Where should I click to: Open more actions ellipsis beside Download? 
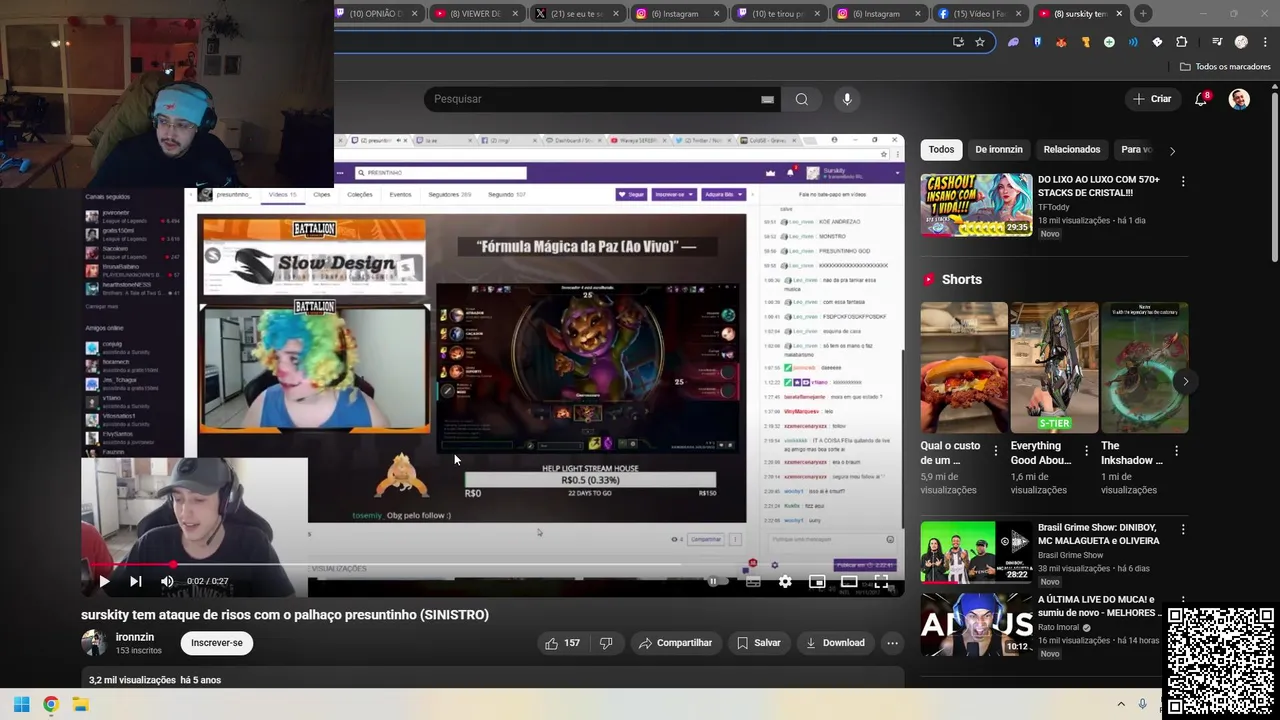(892, 643)
